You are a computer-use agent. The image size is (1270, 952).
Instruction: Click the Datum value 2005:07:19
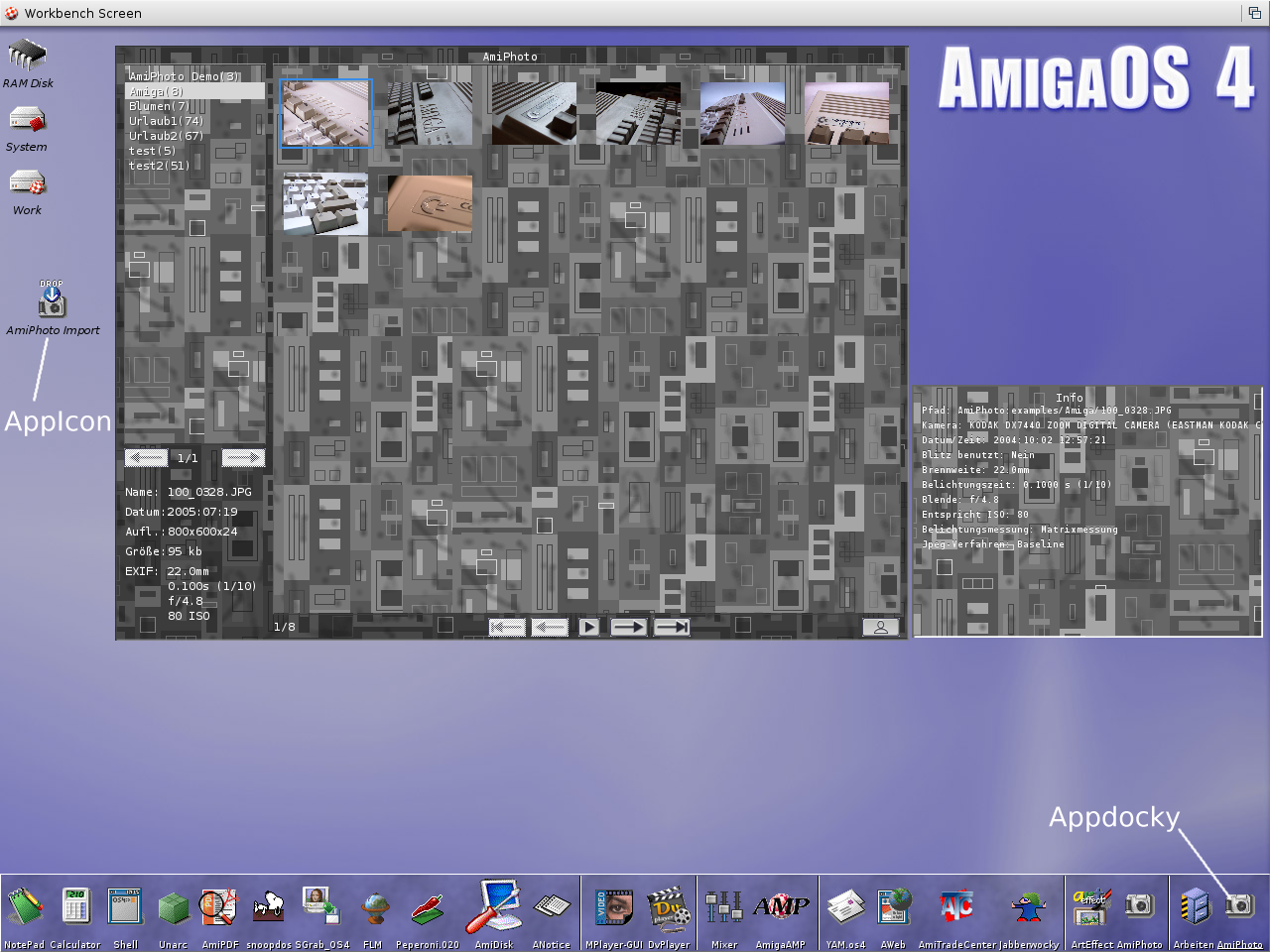pos(202,512)
